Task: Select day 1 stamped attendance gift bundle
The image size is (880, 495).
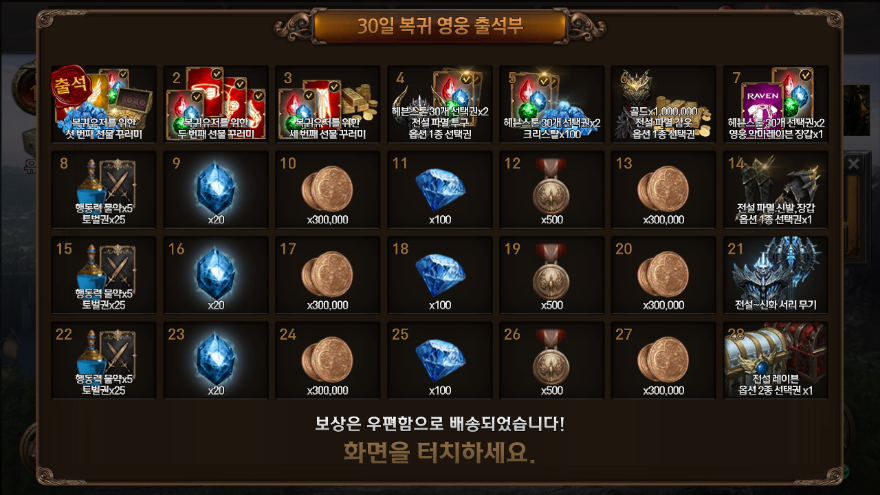Action: tap(104, 104)
